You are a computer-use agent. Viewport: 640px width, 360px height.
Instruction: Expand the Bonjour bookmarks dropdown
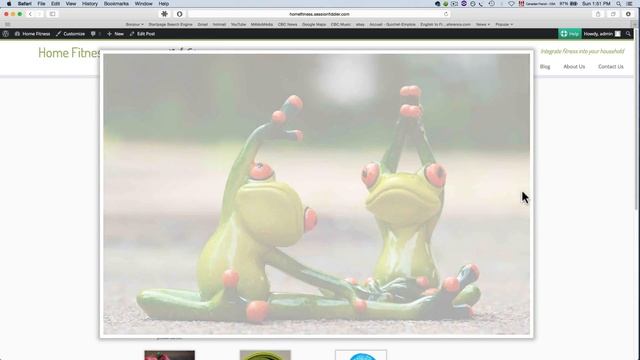click(134, 24)
